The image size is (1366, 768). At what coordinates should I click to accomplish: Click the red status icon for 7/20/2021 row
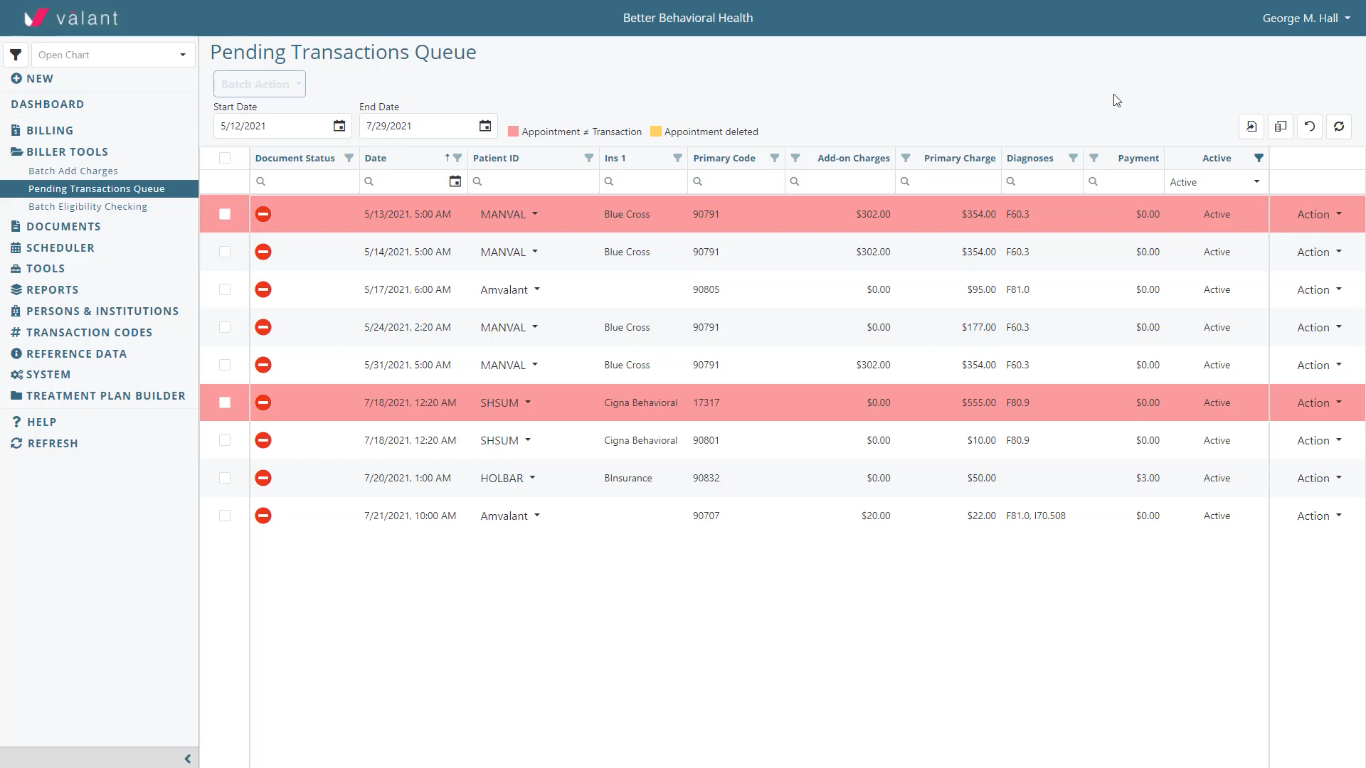pyautogui.click(x=263, y=478)
